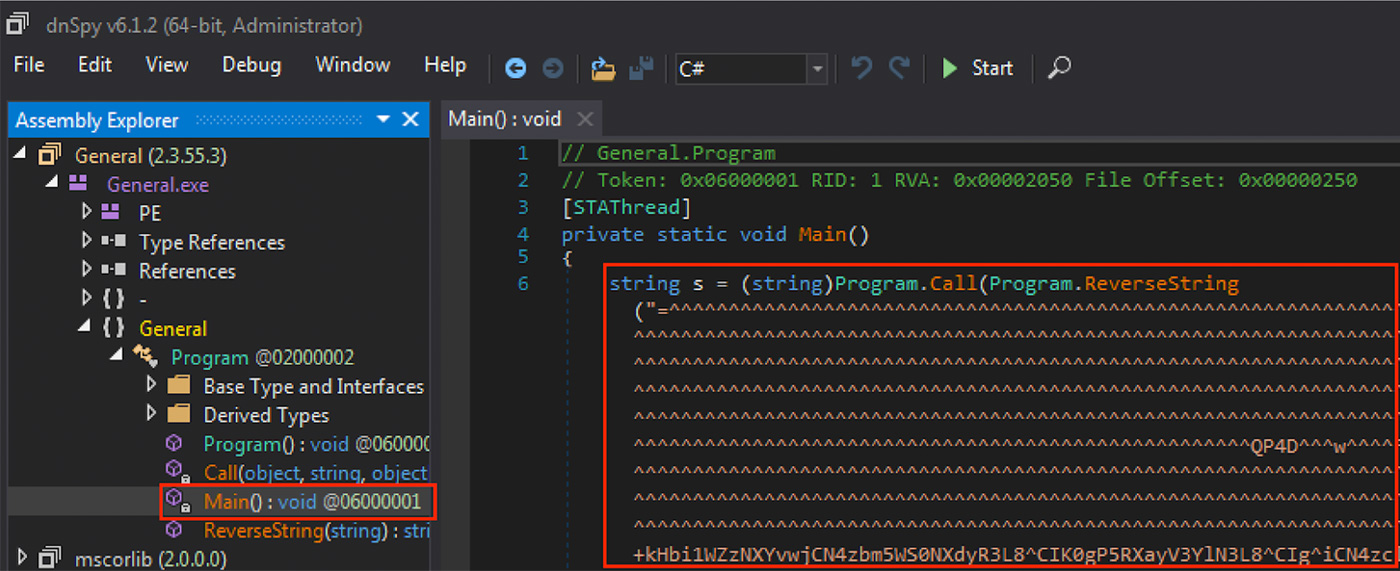Click the save all icon
Viewport: 1400px width, 571px height.
(641, 68)
